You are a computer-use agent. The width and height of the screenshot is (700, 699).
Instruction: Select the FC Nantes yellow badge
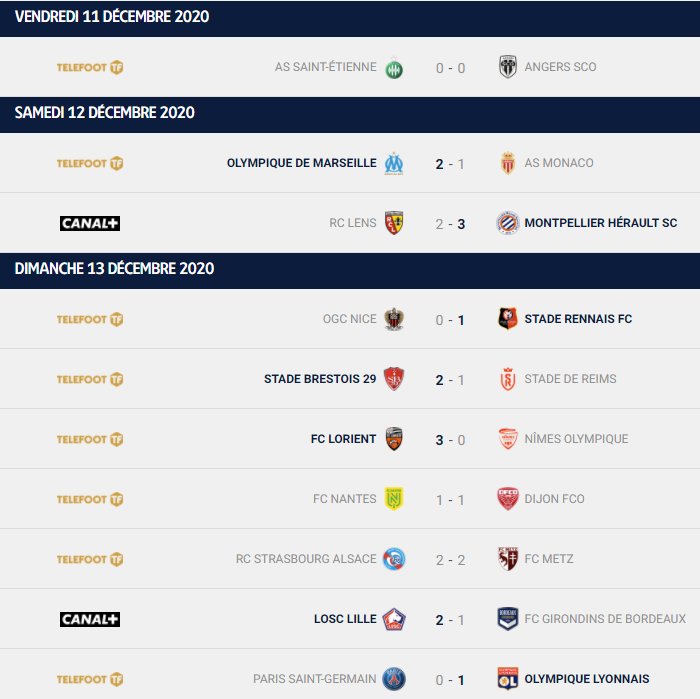click(394, 499)
